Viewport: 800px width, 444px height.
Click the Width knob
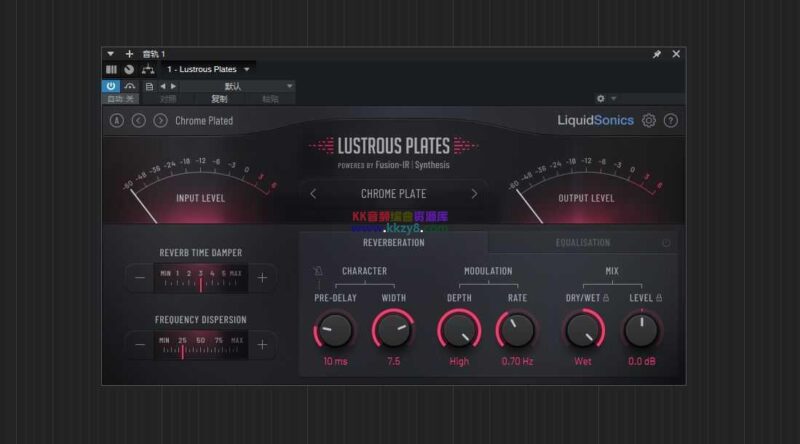pos(393,330)
